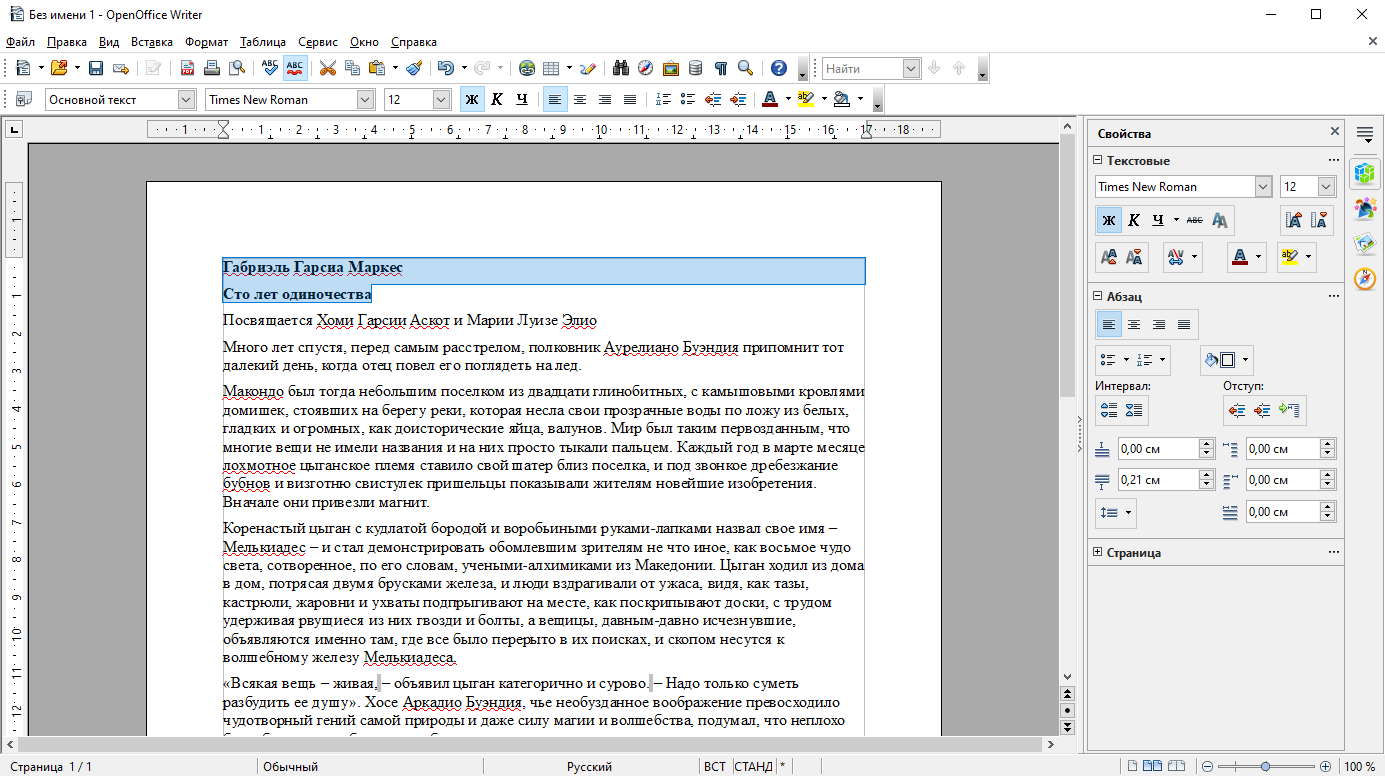Open the Navigator from the standard toolbar
The height and width of the screenshot is (776, 1385).
point(646,68)
